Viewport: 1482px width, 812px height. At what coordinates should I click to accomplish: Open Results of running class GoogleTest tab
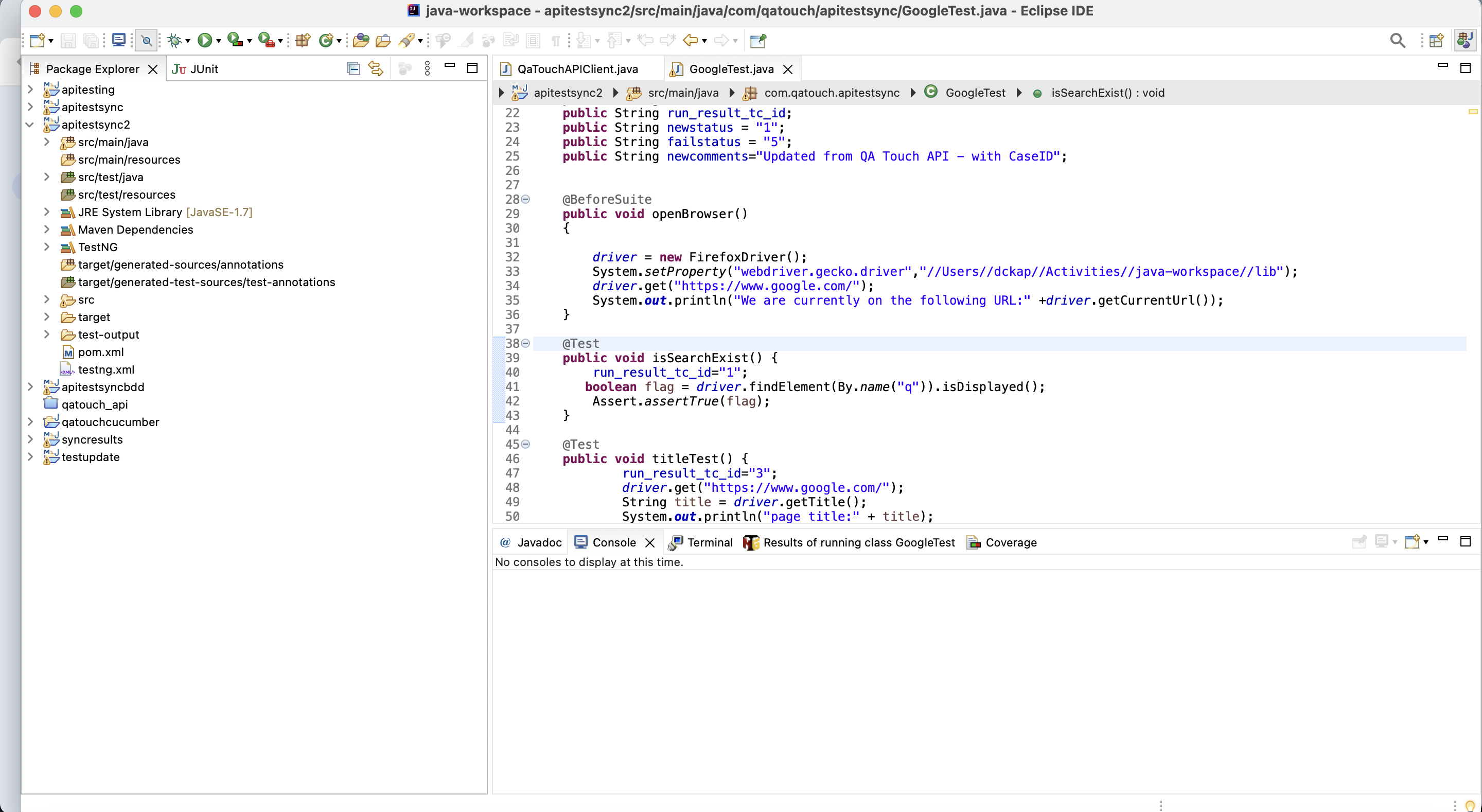849,542
